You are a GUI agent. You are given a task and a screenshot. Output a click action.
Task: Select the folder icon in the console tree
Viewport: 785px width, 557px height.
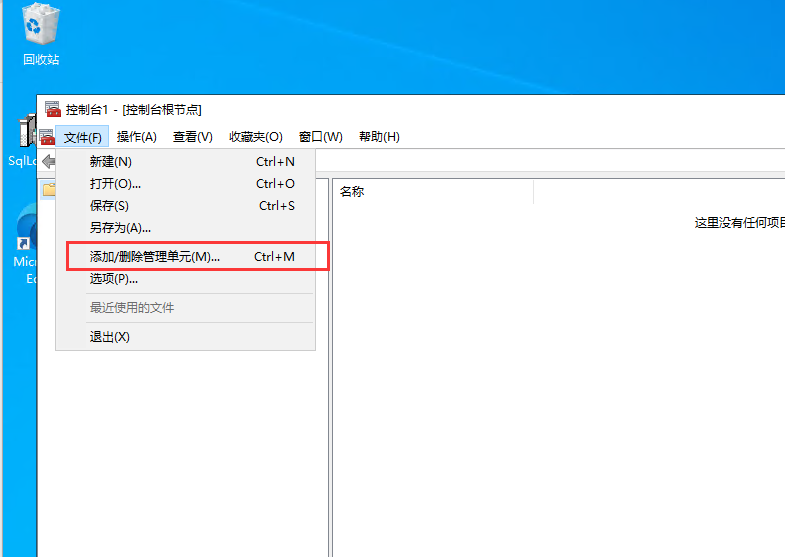coord(49,189)
